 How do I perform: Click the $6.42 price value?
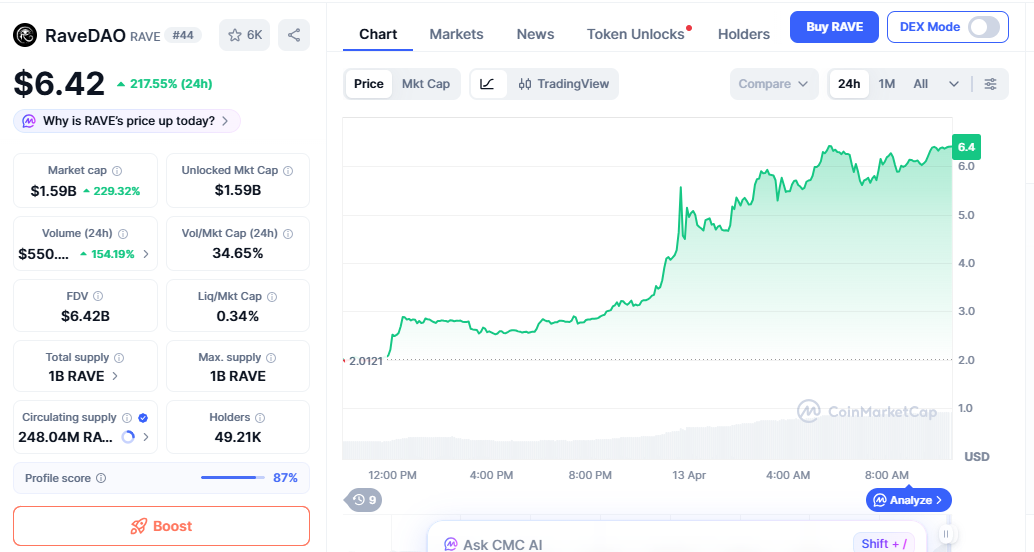59,84
